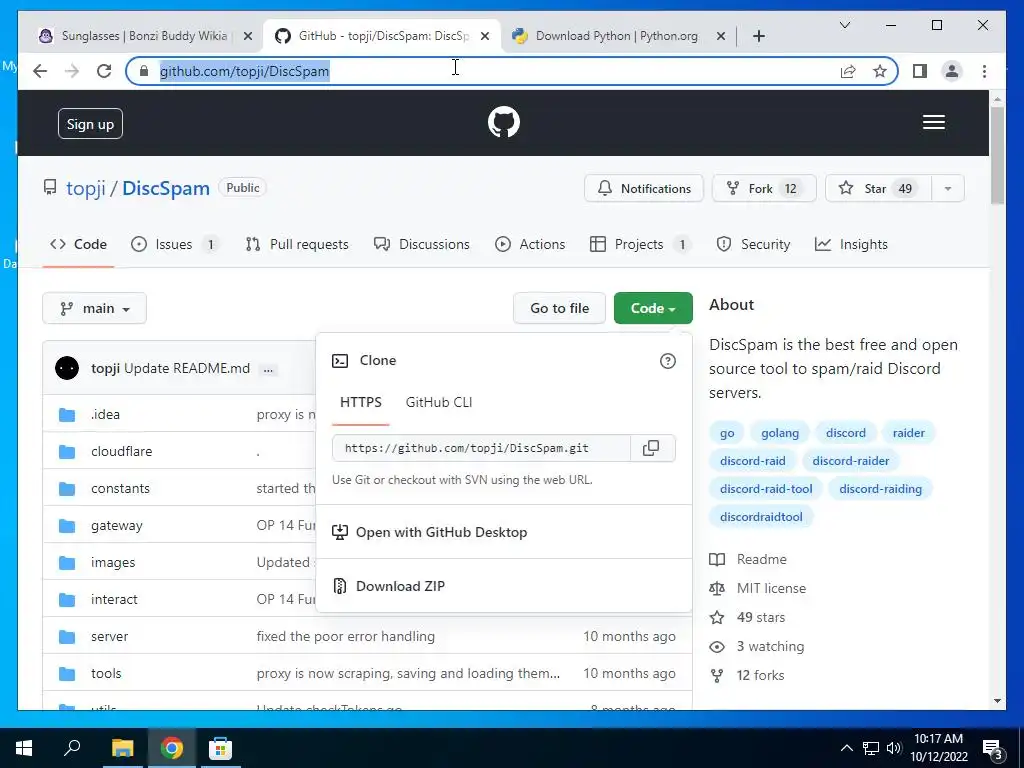This screenshot has height=768, width=1024.
Task: Select the GitHub CLI clone tab
Action: pos(439,402)
